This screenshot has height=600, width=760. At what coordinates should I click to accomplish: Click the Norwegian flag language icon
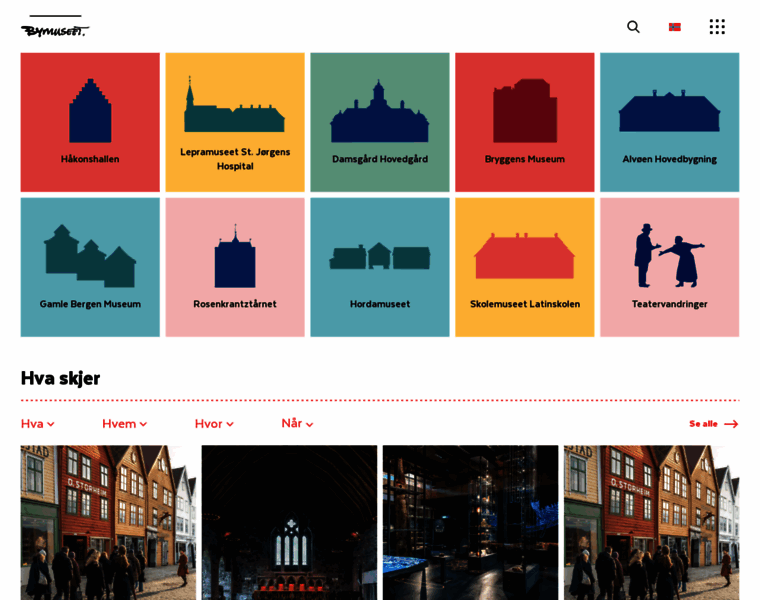pos(675,27)
